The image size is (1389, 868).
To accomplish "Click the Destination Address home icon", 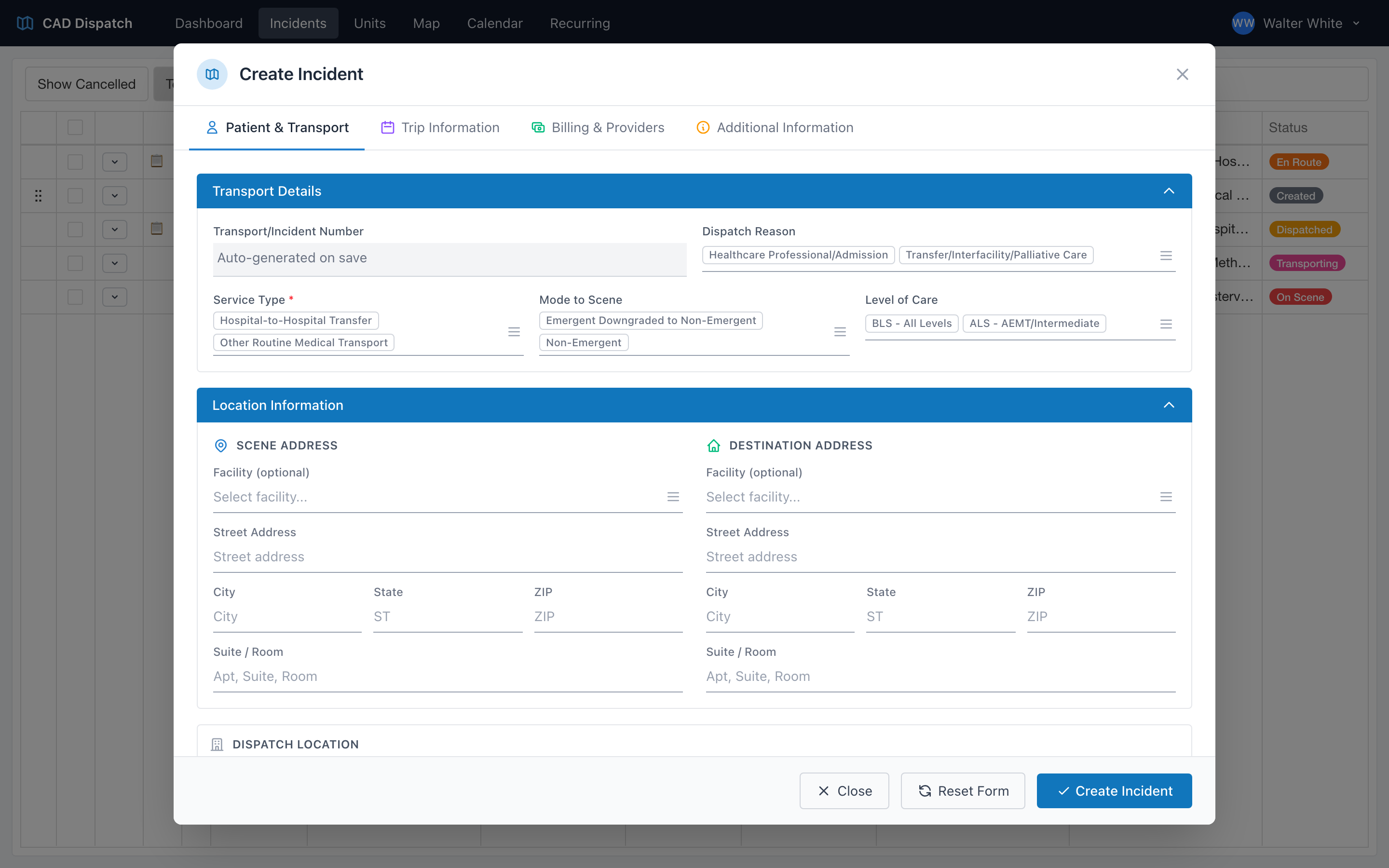I will (713, 446).
